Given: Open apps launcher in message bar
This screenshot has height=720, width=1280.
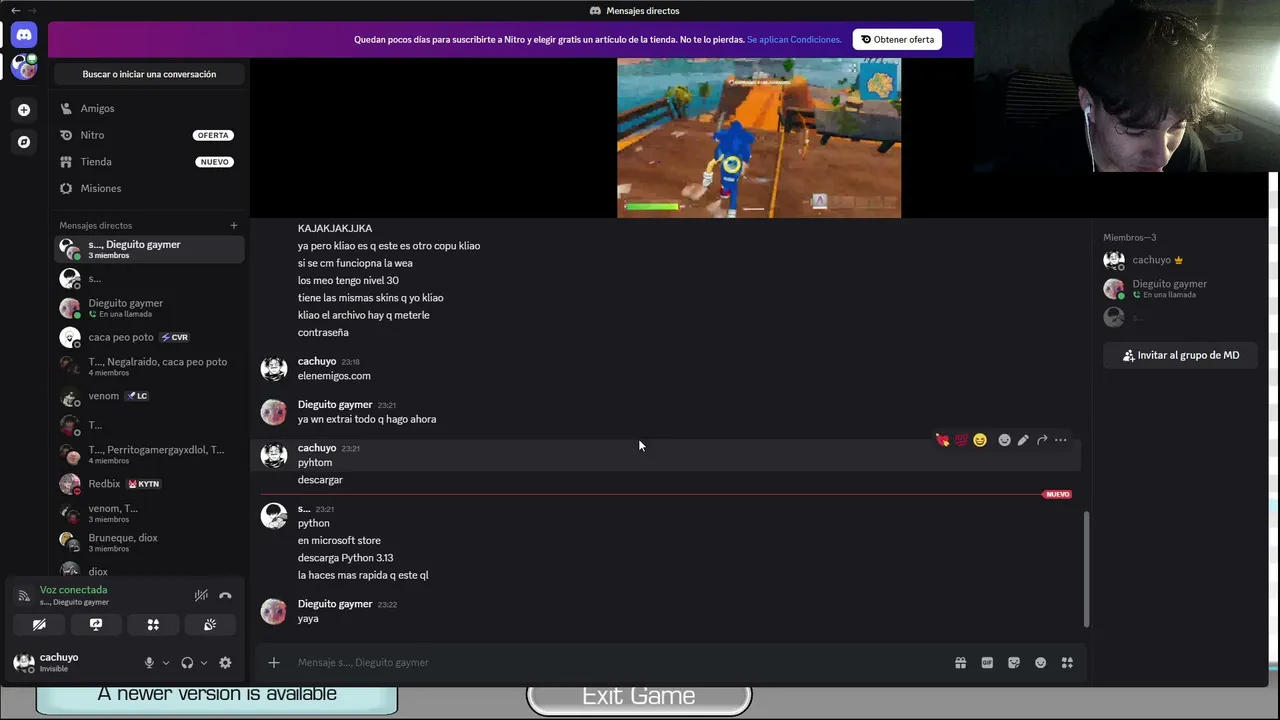Looking at the screenshot, I should tap(1067, 662).
